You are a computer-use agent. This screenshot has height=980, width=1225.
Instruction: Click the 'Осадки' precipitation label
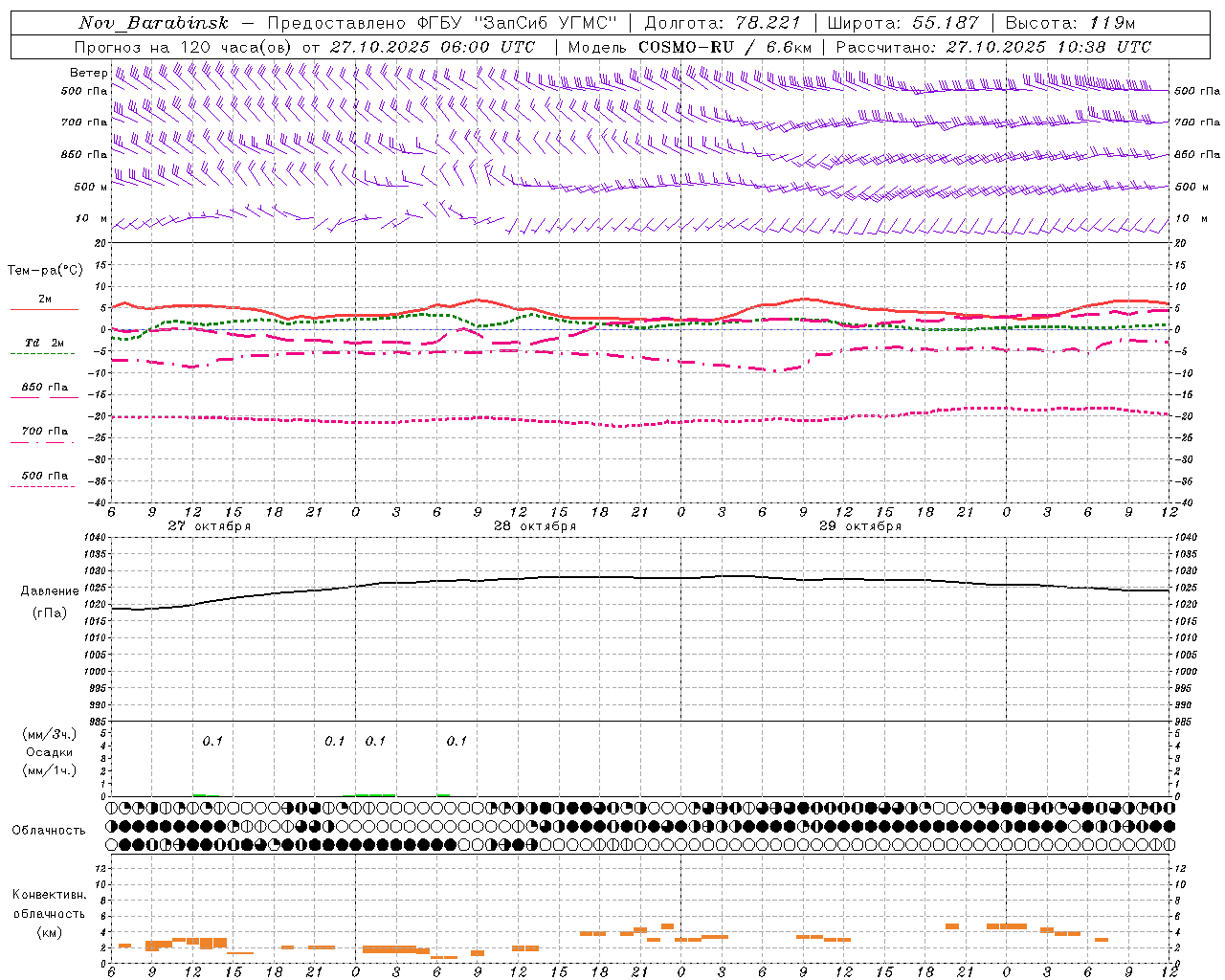tap(50, 752)
